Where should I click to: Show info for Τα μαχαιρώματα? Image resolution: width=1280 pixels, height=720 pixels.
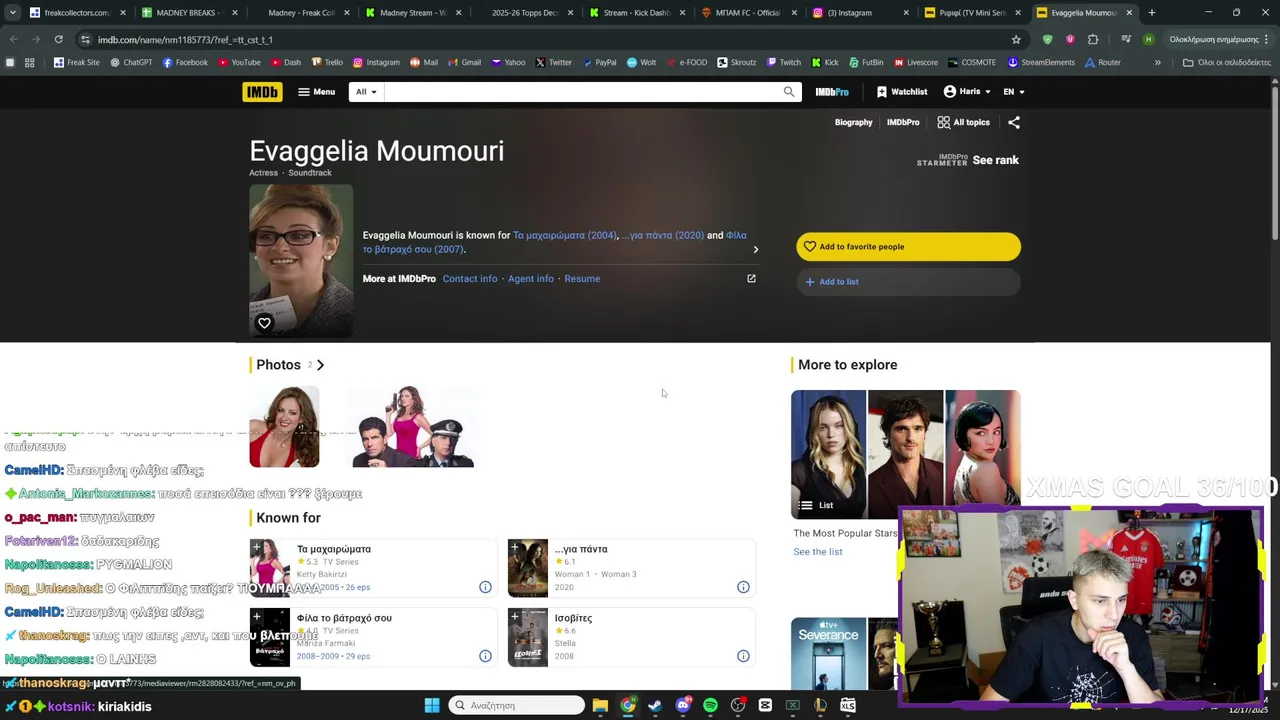click(x=485, y=587)
